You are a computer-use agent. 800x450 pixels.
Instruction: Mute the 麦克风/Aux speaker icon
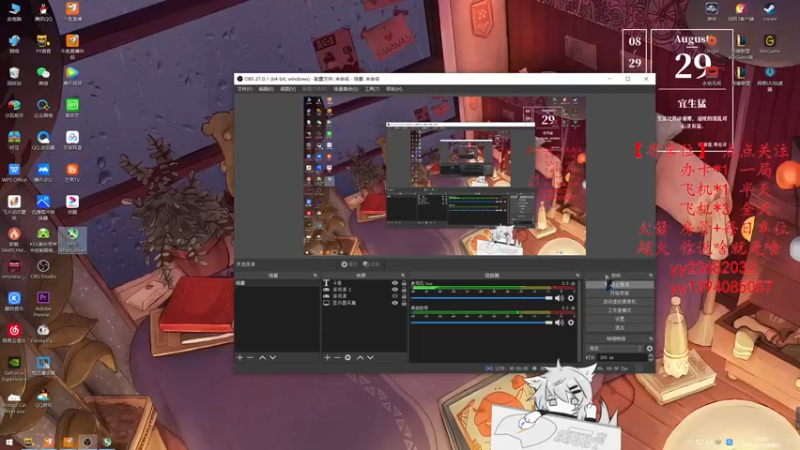[560, 298]
